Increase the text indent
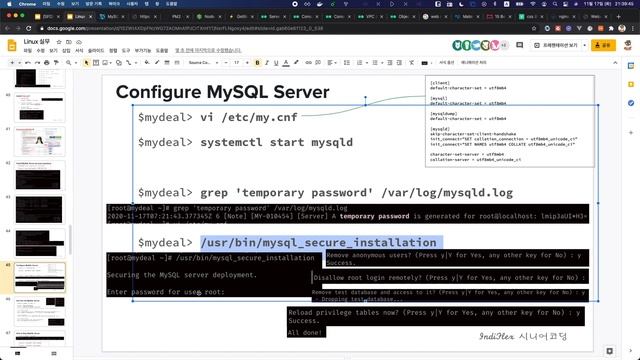Image resolution: width=640 pixels, height=360 pixels. [x=399, y=63]
